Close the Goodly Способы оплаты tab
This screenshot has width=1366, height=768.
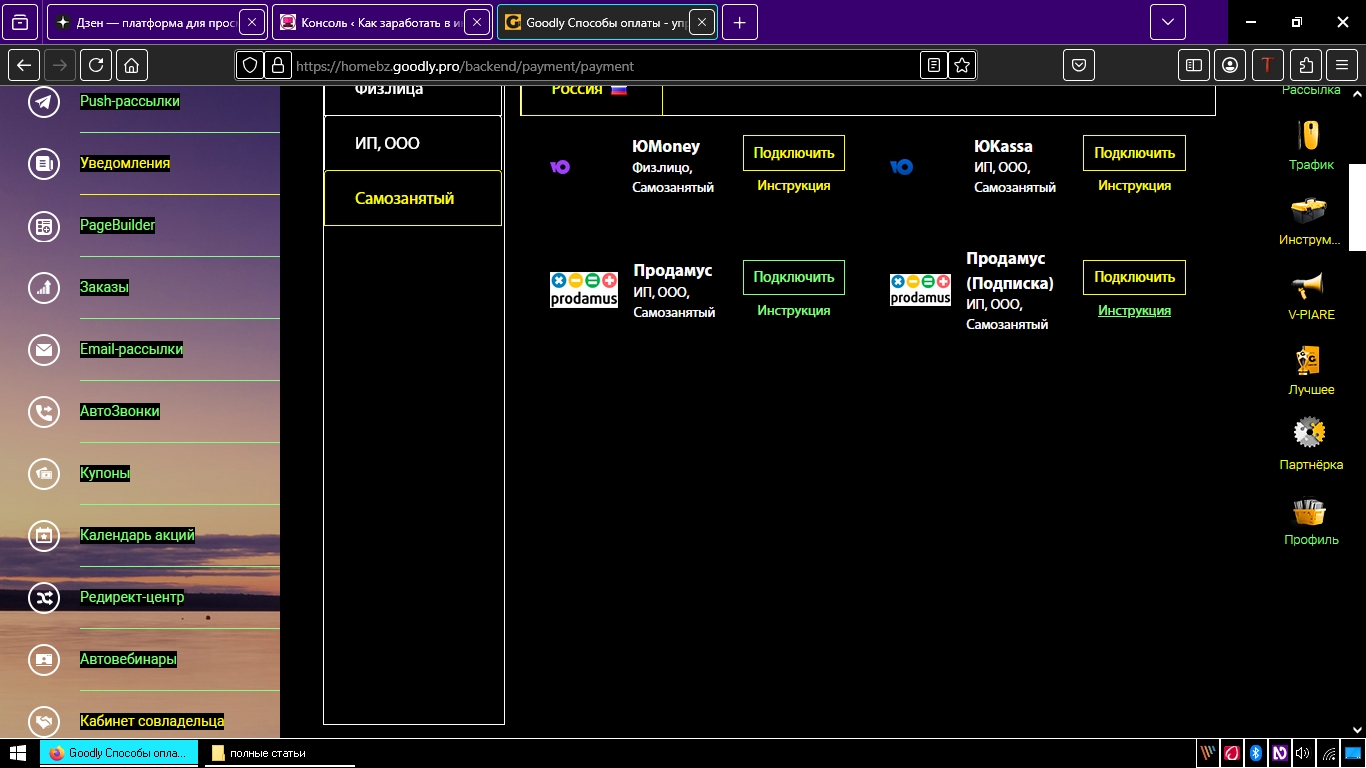[x=703, y=22]
